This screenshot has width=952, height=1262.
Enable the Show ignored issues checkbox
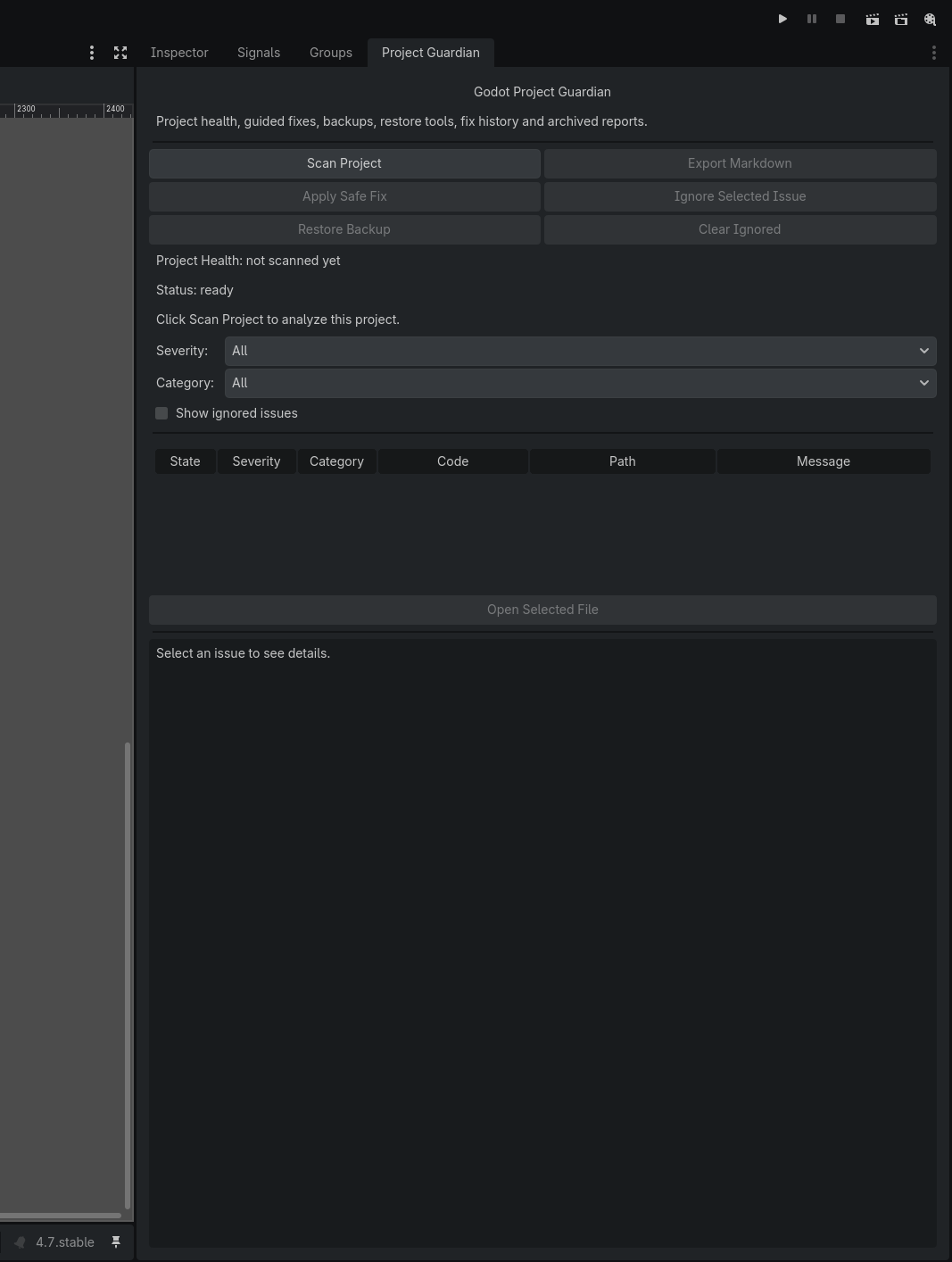161,413
